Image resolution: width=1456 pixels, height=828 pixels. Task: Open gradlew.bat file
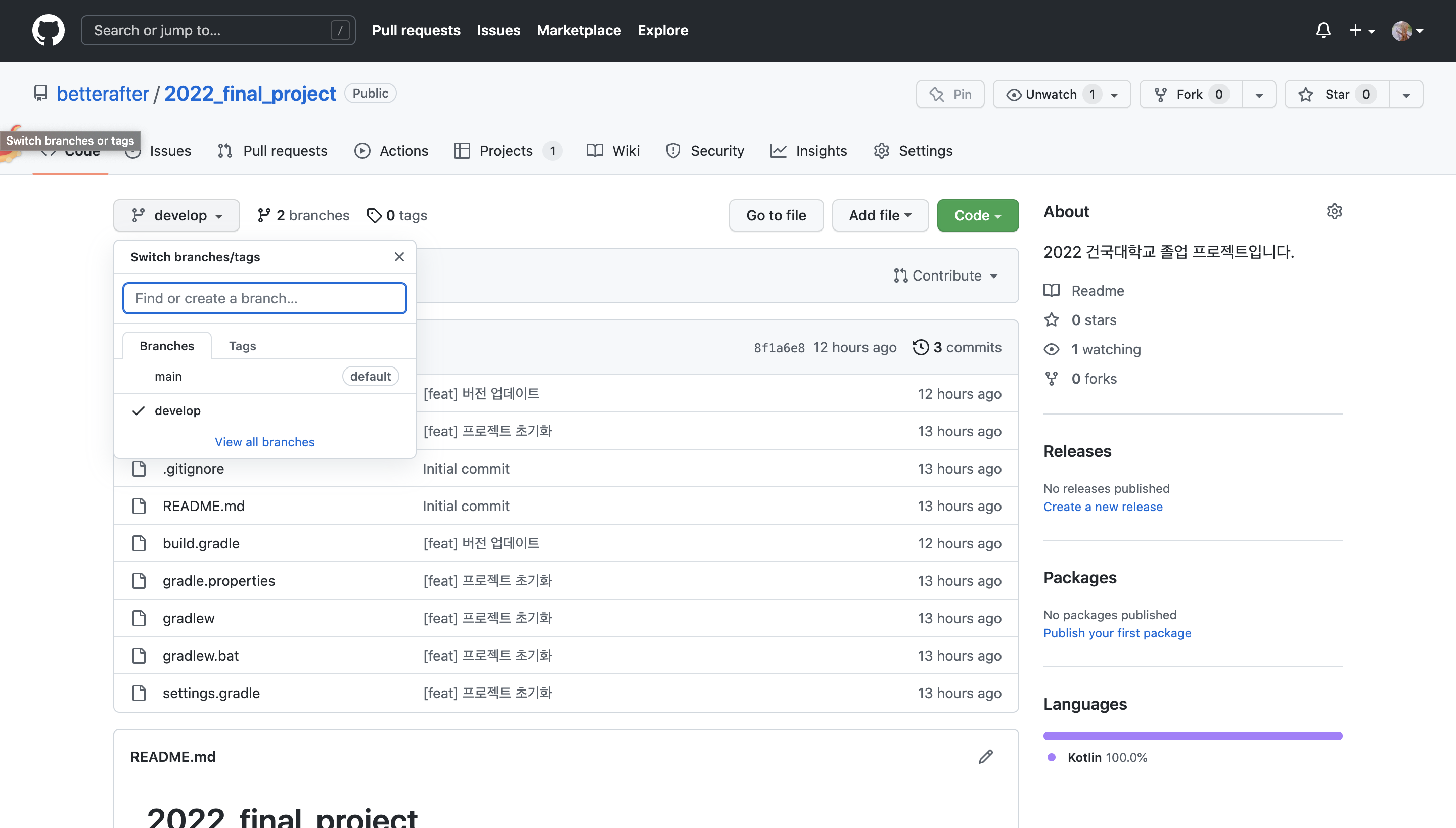[200, 655]
